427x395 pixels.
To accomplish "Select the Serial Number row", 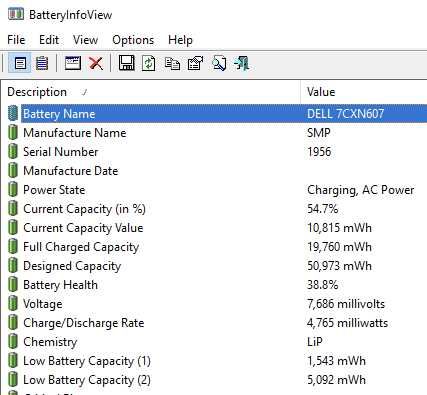I will tap(213, 152).
